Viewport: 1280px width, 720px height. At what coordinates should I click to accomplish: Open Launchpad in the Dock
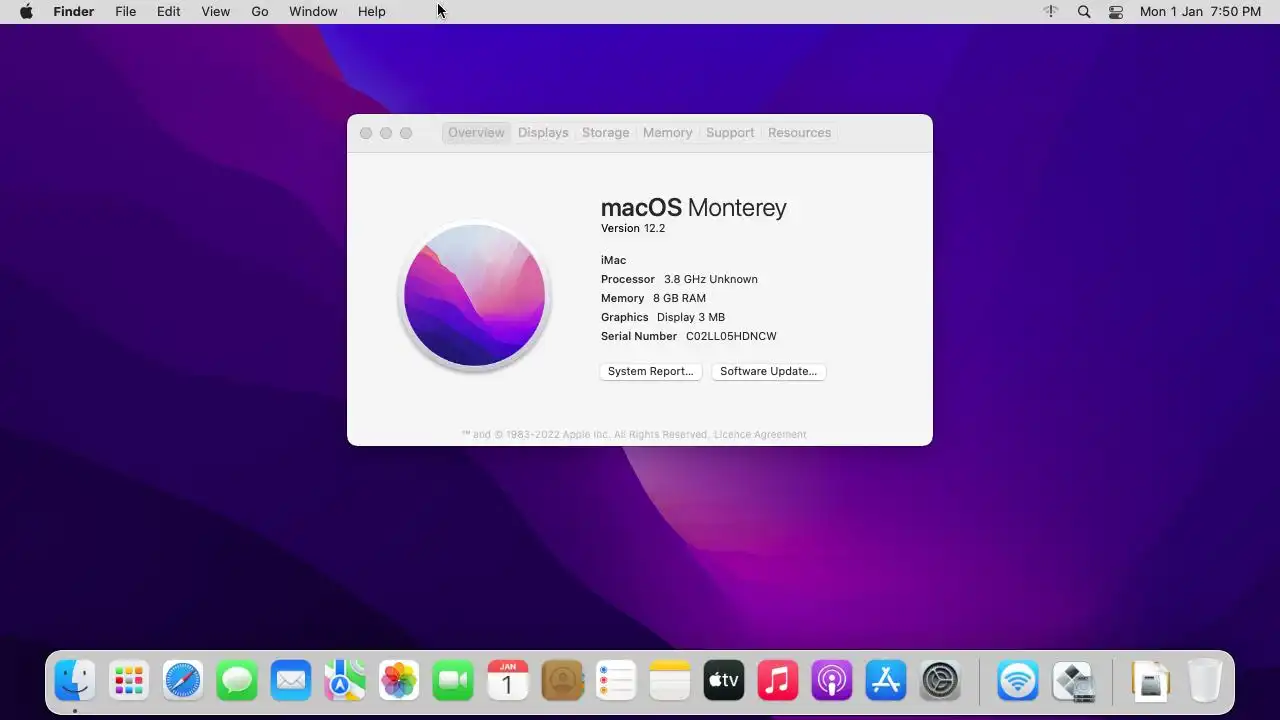tap(129, 681)
